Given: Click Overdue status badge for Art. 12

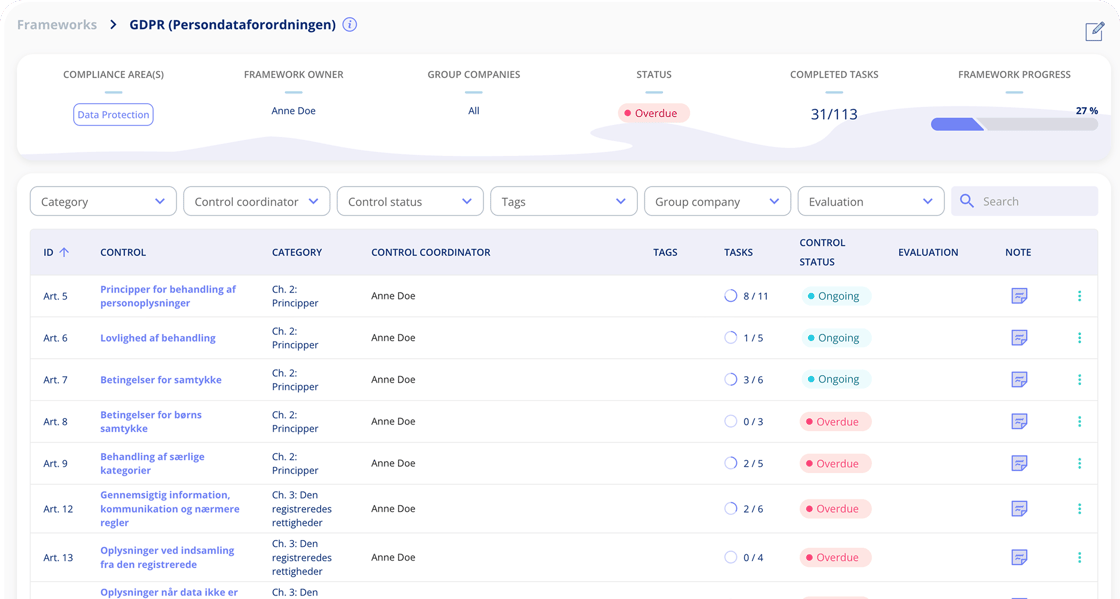Looking at the screenshot, I should point(835,508).
